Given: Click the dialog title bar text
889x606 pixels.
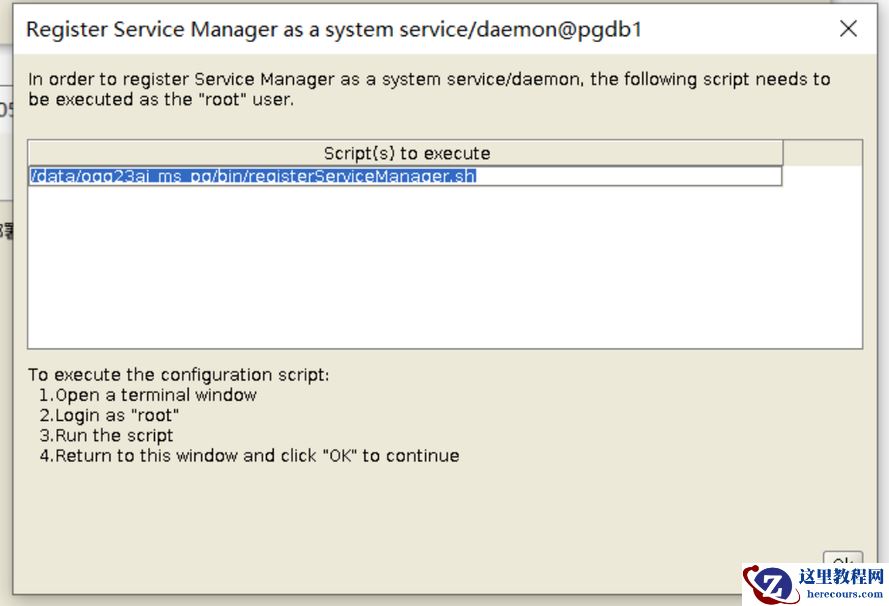Looking at the screenshot, I should 333,29.
